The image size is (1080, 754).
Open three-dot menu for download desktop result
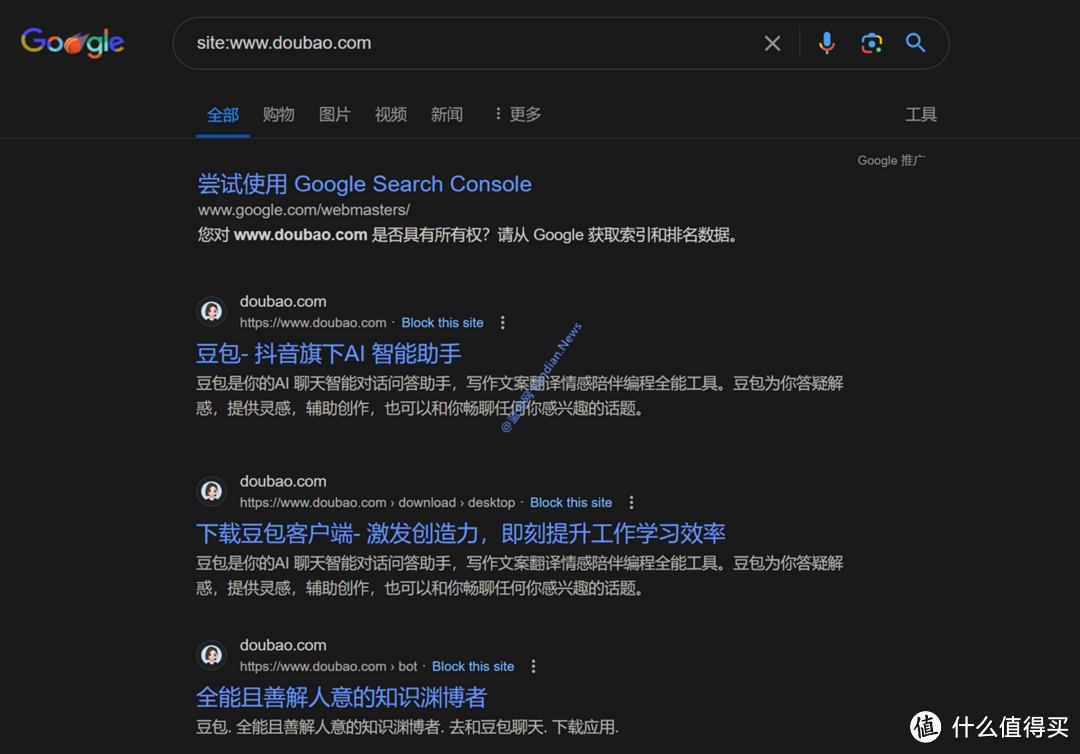[632, 503]
